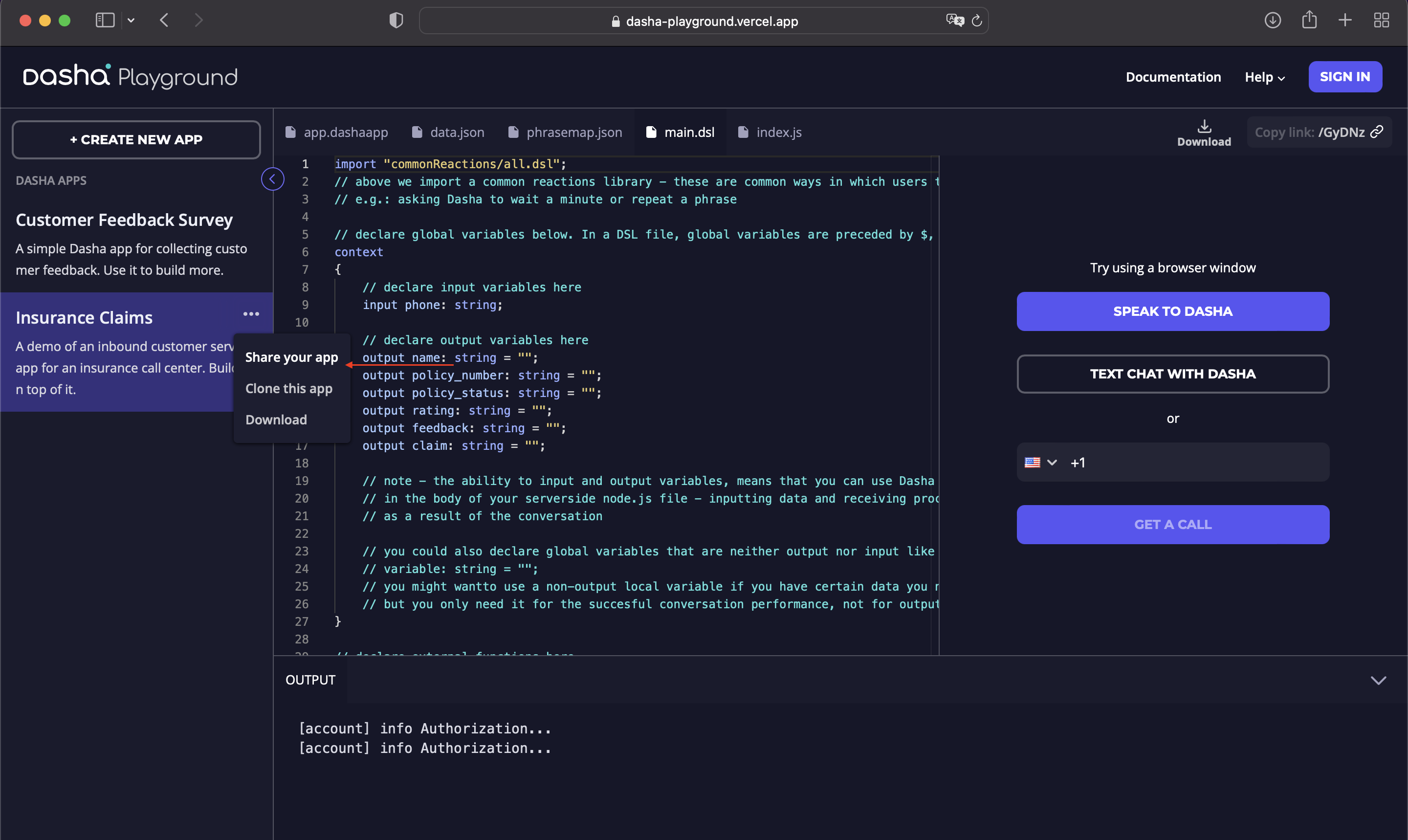Open Insurance Claims three-dots options menu
Screen dimensions: 1408x840
(x=251, y=314)
